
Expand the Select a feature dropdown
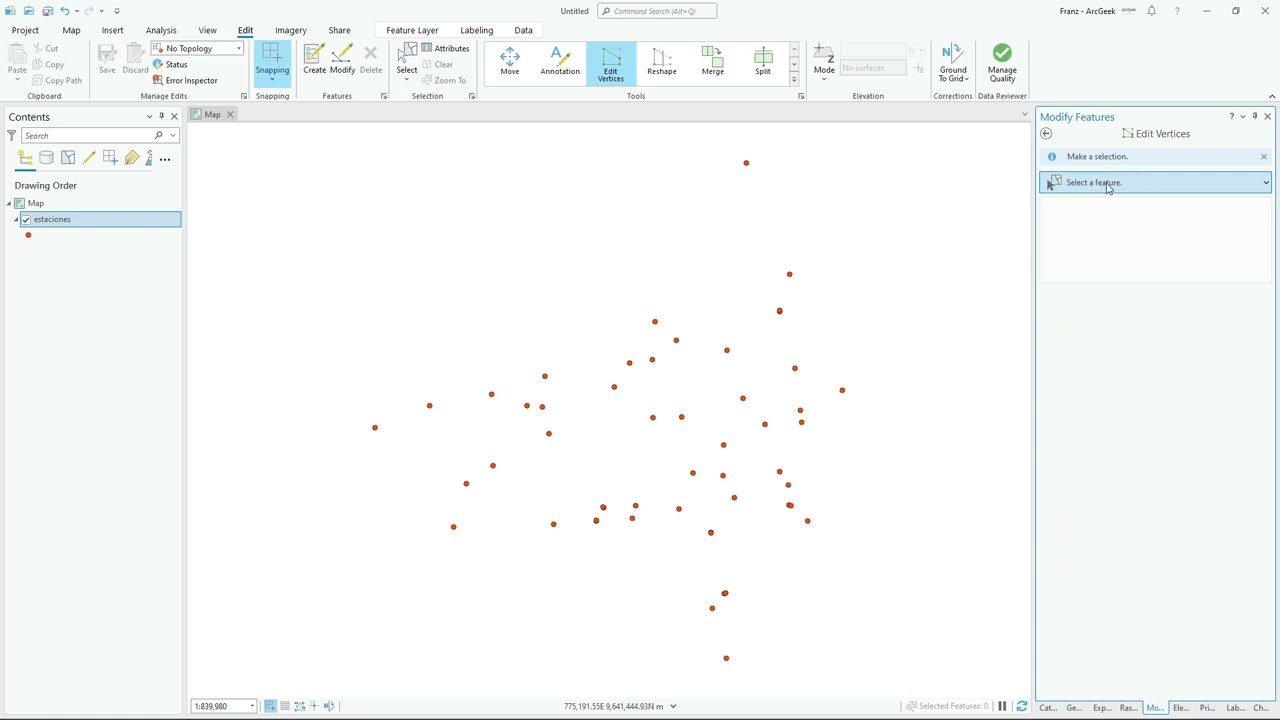1266,183
